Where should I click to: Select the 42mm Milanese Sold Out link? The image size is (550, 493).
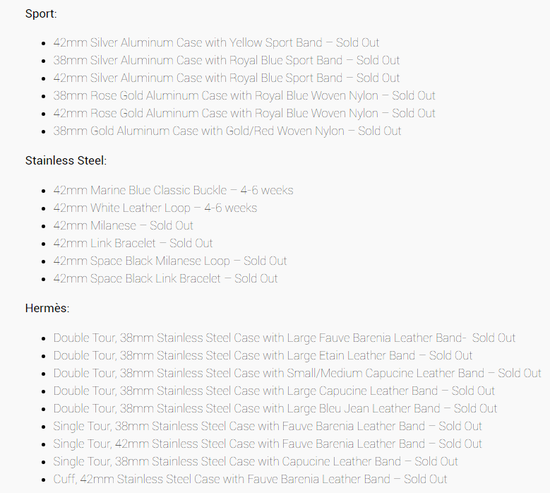tap(123, 226)
